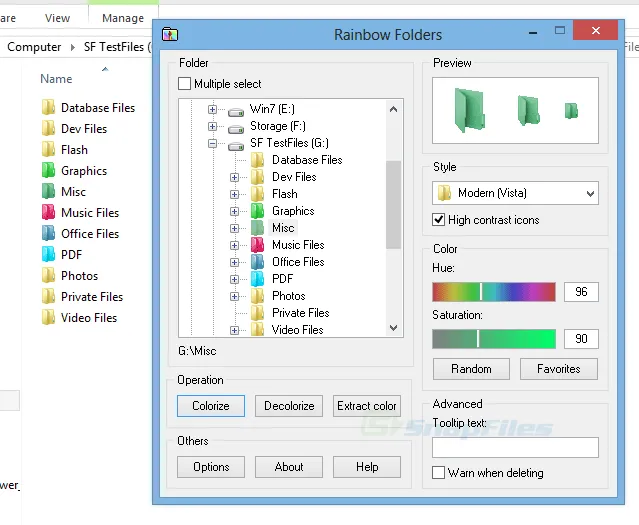
Task: Enable Warn when deleting checkbox
Action: pyautogui.click(x=438, y=473)
